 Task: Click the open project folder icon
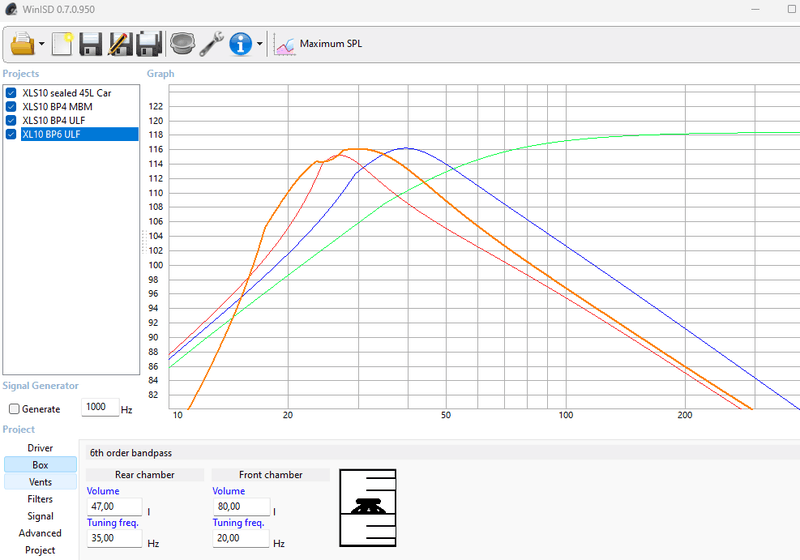pyautogui.click(x=22, y=44)
